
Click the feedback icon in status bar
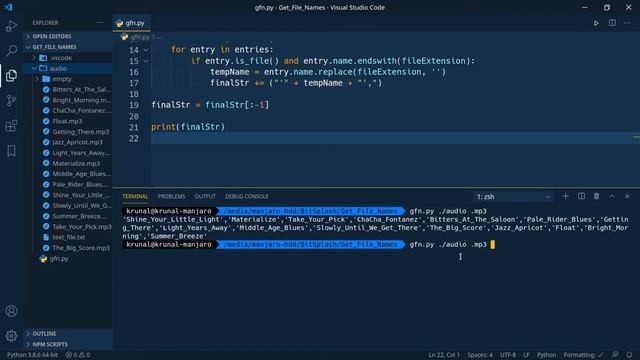coord(615,355)
